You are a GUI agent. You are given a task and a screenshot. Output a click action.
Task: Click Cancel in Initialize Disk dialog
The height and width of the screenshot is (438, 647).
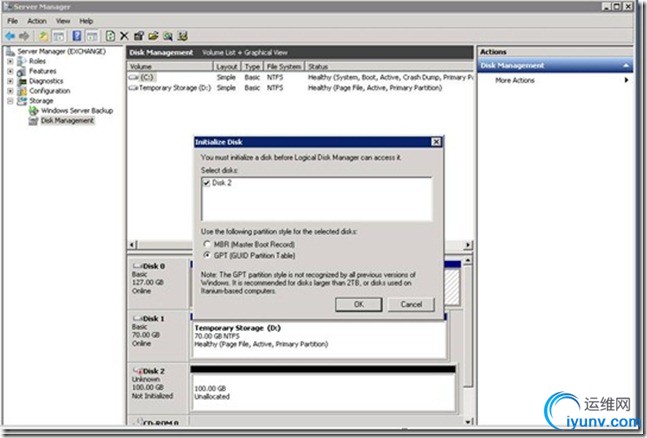pyautogui.click(x=411, y=304)
